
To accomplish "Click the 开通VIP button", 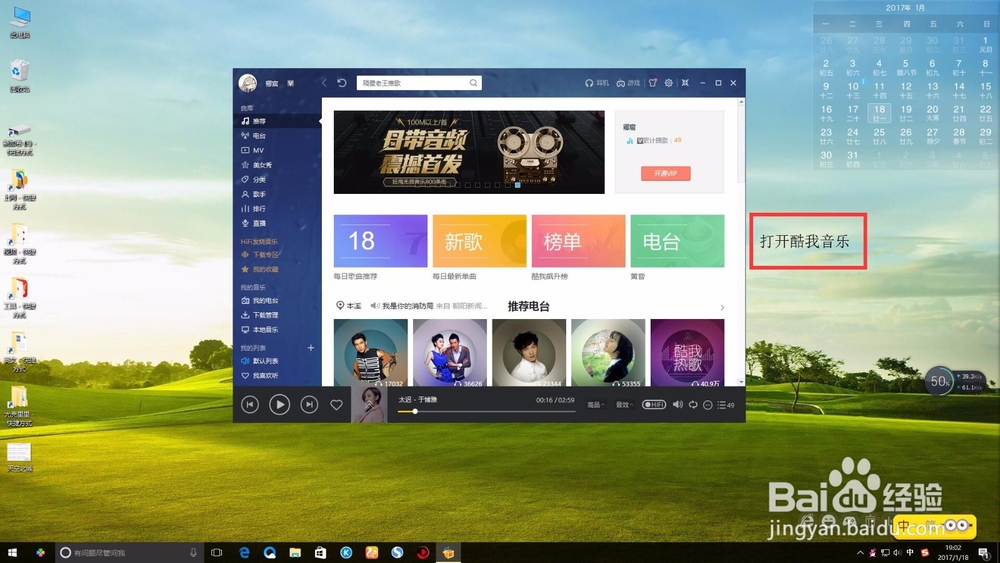I will tap(665, 173).
